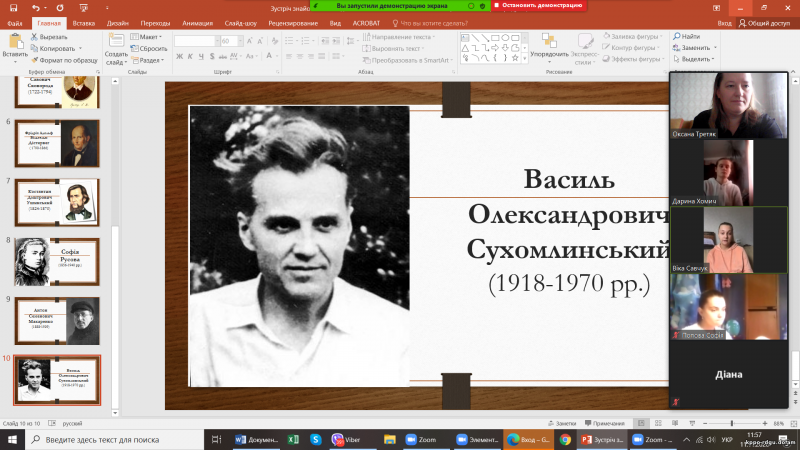Click Остановить демонстрацию to stop sharing
The image size is (800, 450).
538,6
